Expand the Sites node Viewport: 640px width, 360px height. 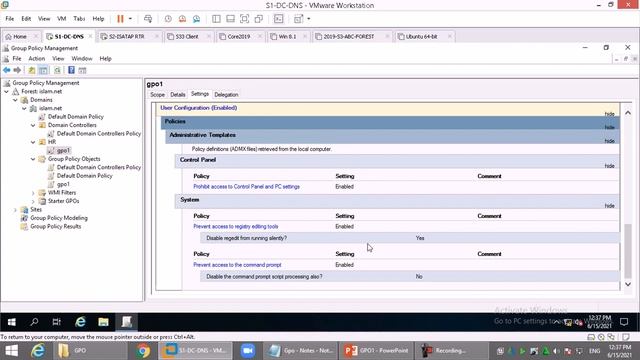click(15, 210)
